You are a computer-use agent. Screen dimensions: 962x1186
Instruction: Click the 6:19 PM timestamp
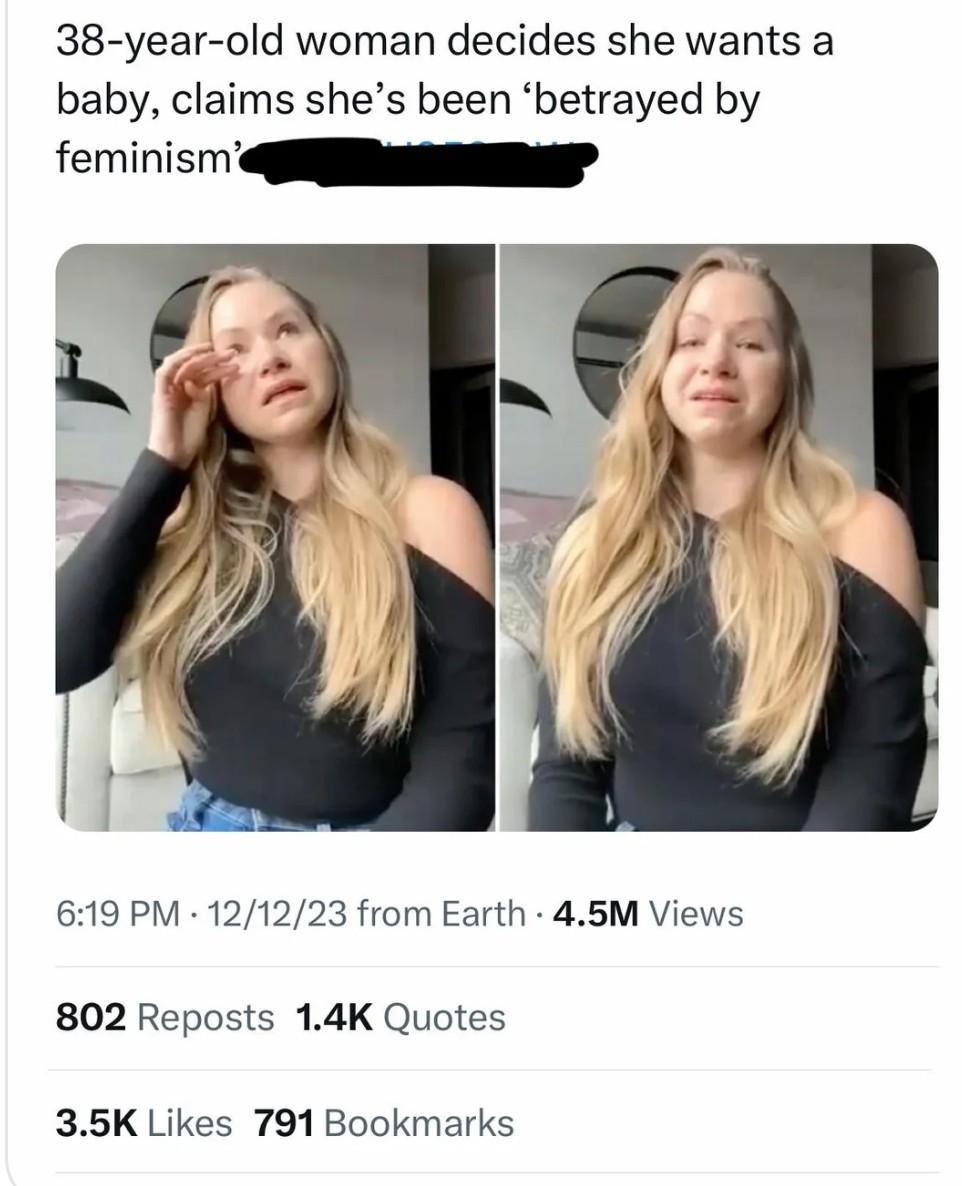click(118, 913)
